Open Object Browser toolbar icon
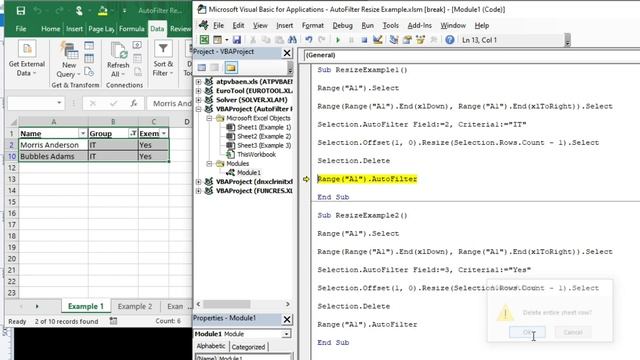This screenshot has height=360, width=640. click(420, 40)
